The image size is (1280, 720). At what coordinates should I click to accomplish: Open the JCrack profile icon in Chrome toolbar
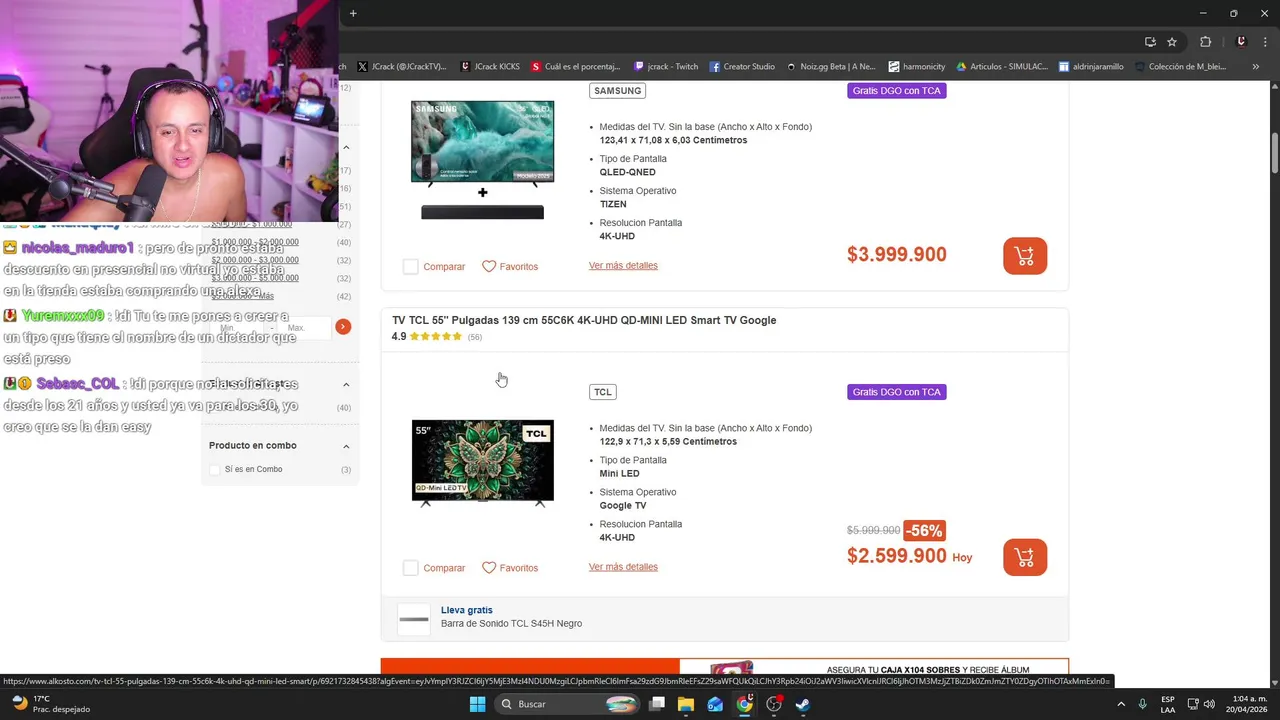point(1241,42)
